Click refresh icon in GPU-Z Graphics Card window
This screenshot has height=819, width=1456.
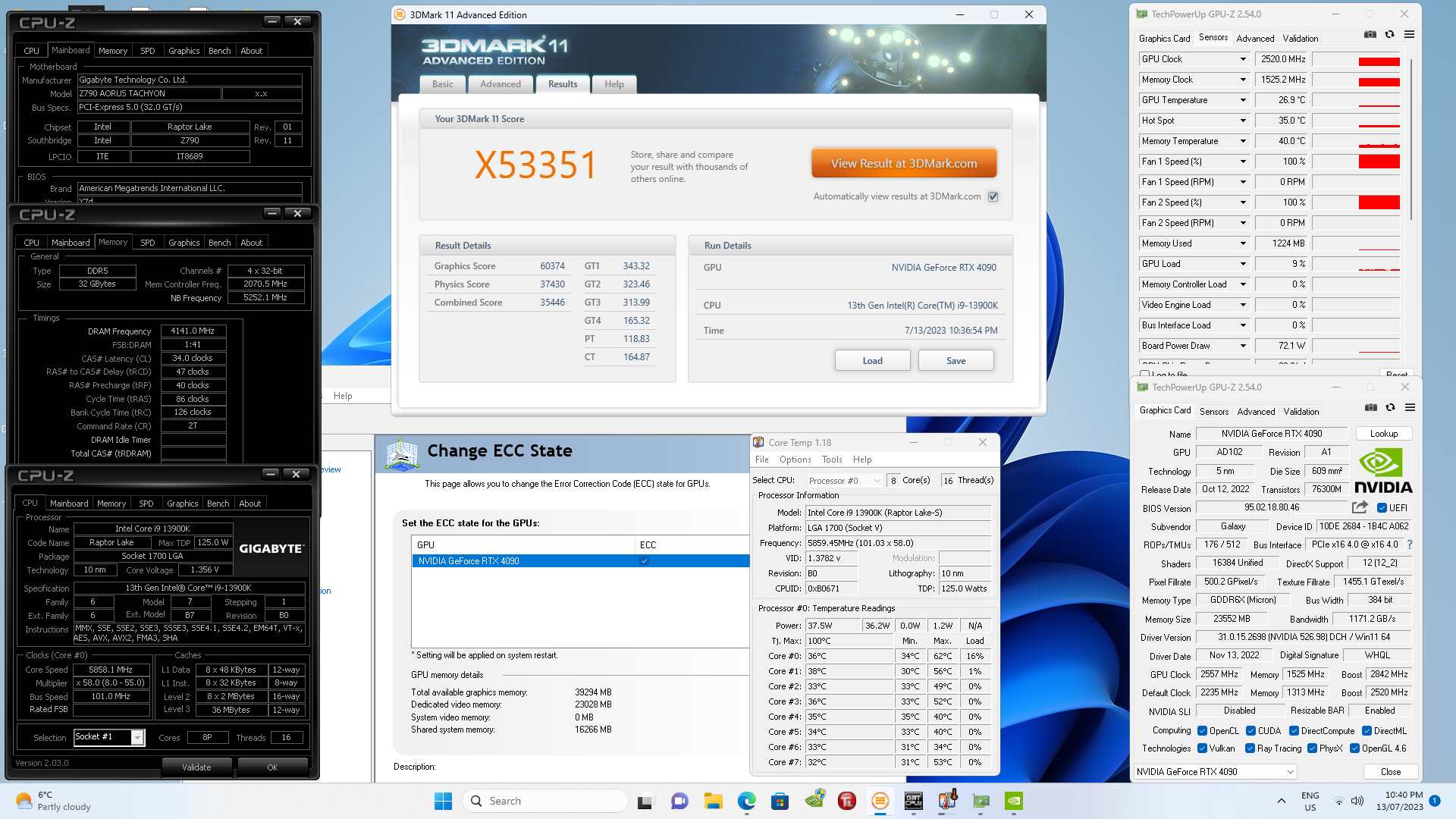tap(1390, 407)
